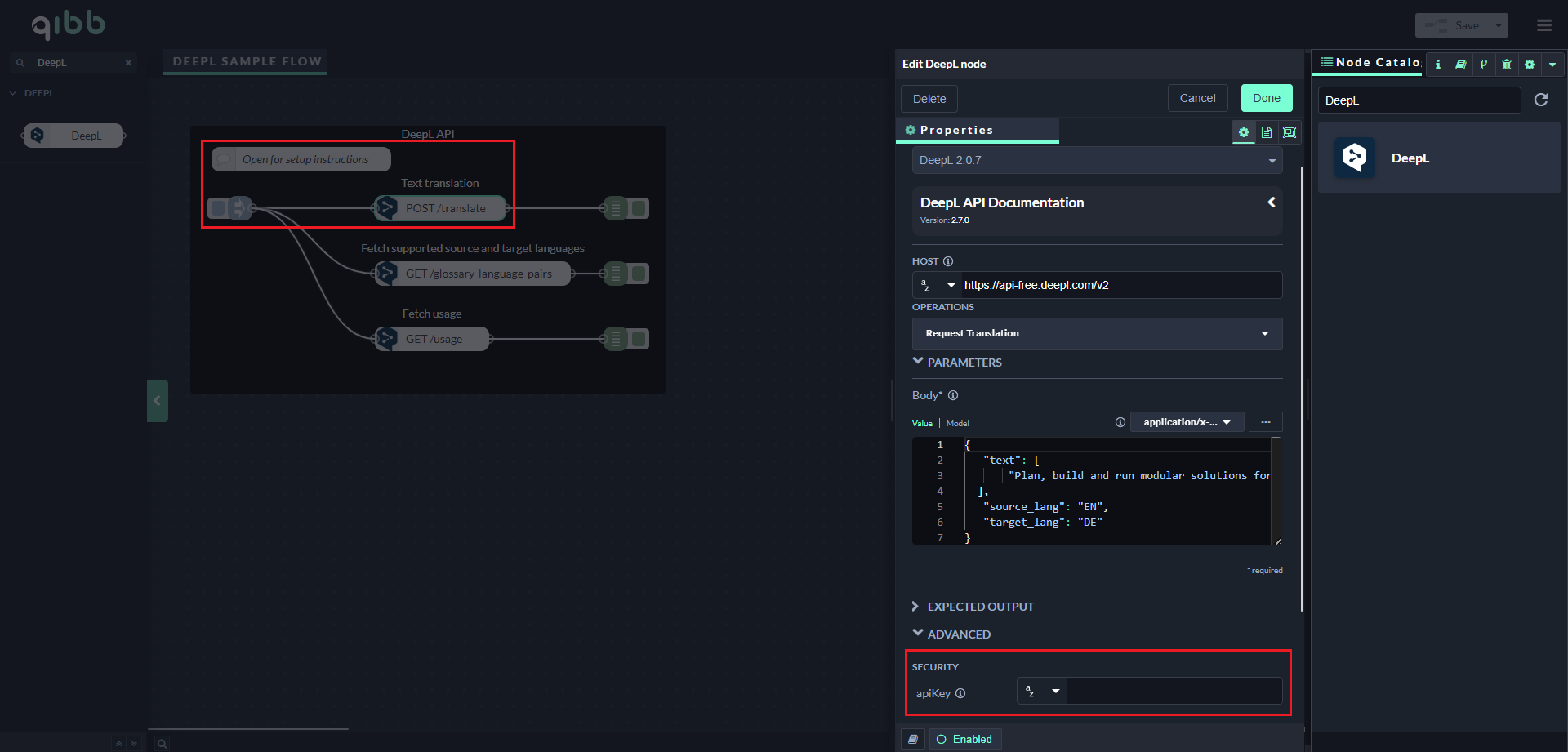The height and width of the screenshot is (752, 1568).
Task: Select the DeepL Sample Flow tab
Action: (247, 61)
